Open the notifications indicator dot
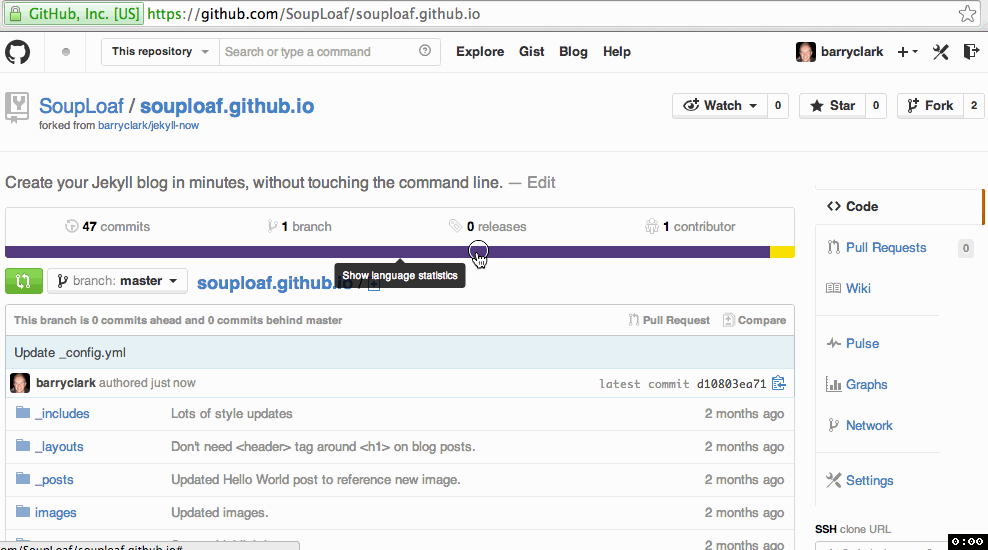 66,52
